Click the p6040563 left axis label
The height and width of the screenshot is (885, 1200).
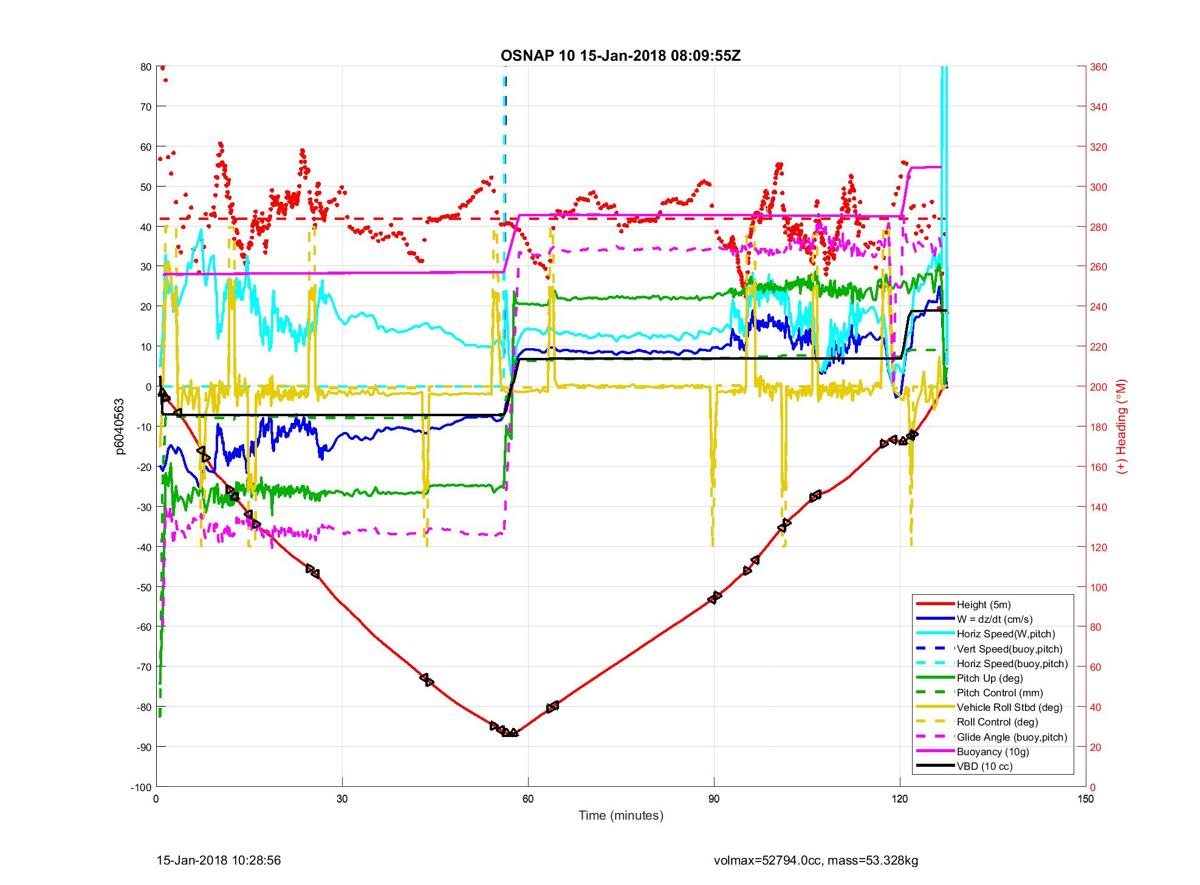118,427
